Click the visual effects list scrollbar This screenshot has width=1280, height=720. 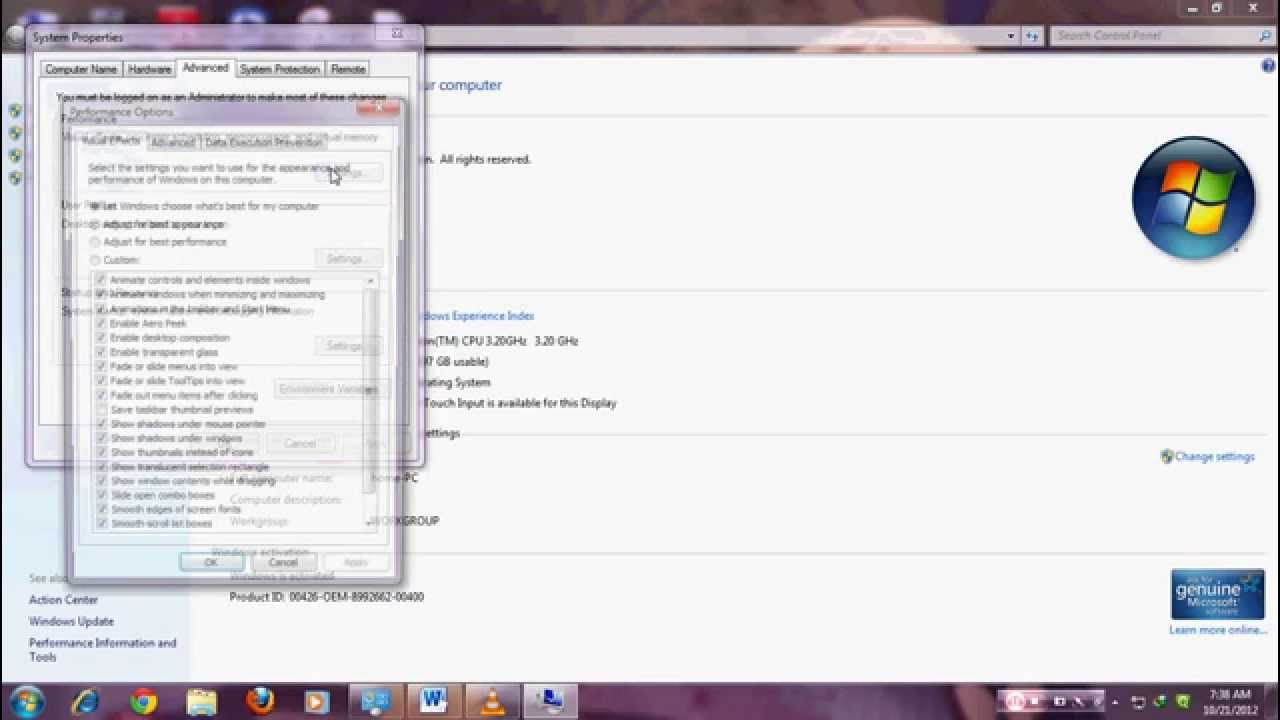(371, 402)
